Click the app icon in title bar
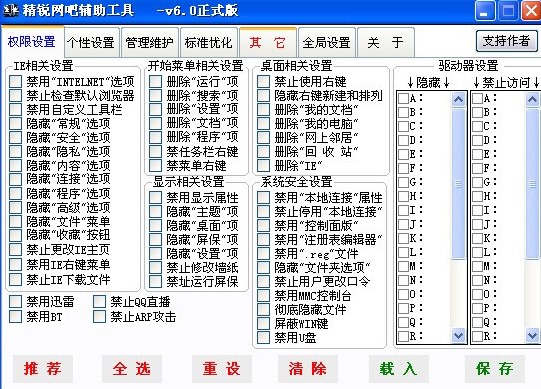 pos(10,10)
